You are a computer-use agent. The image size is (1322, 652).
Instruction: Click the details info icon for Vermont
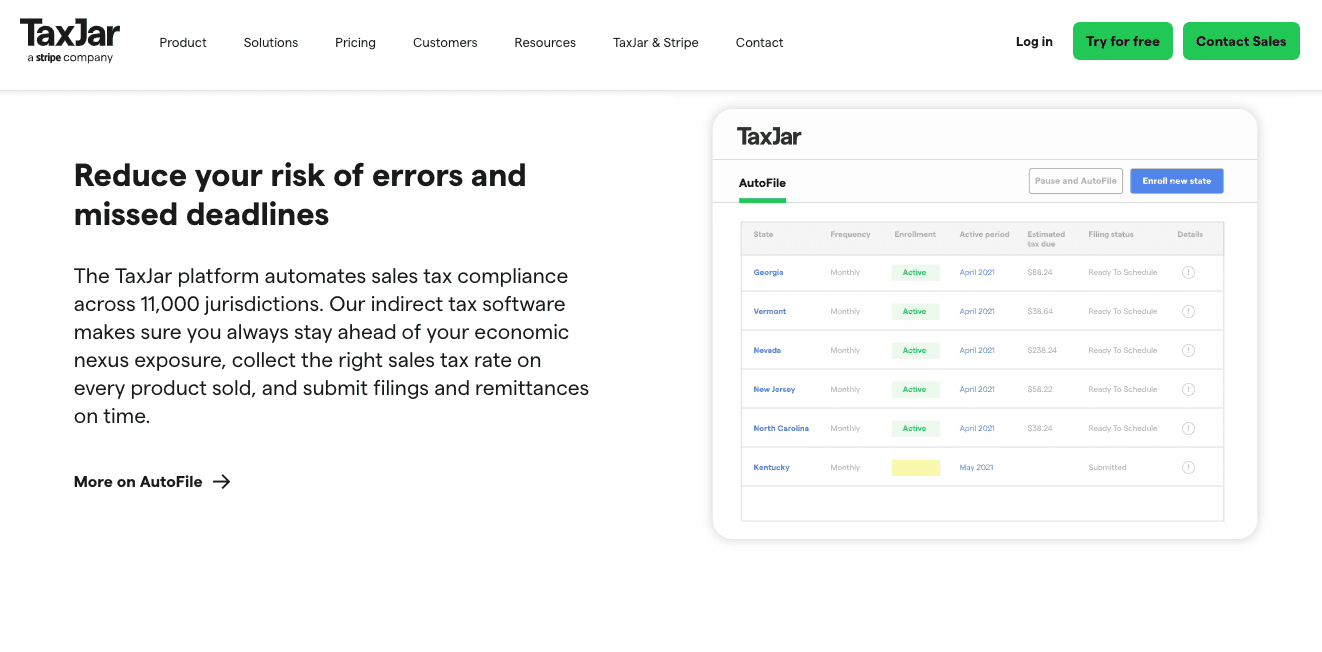pyautogui.click(x=1188, y=311)
